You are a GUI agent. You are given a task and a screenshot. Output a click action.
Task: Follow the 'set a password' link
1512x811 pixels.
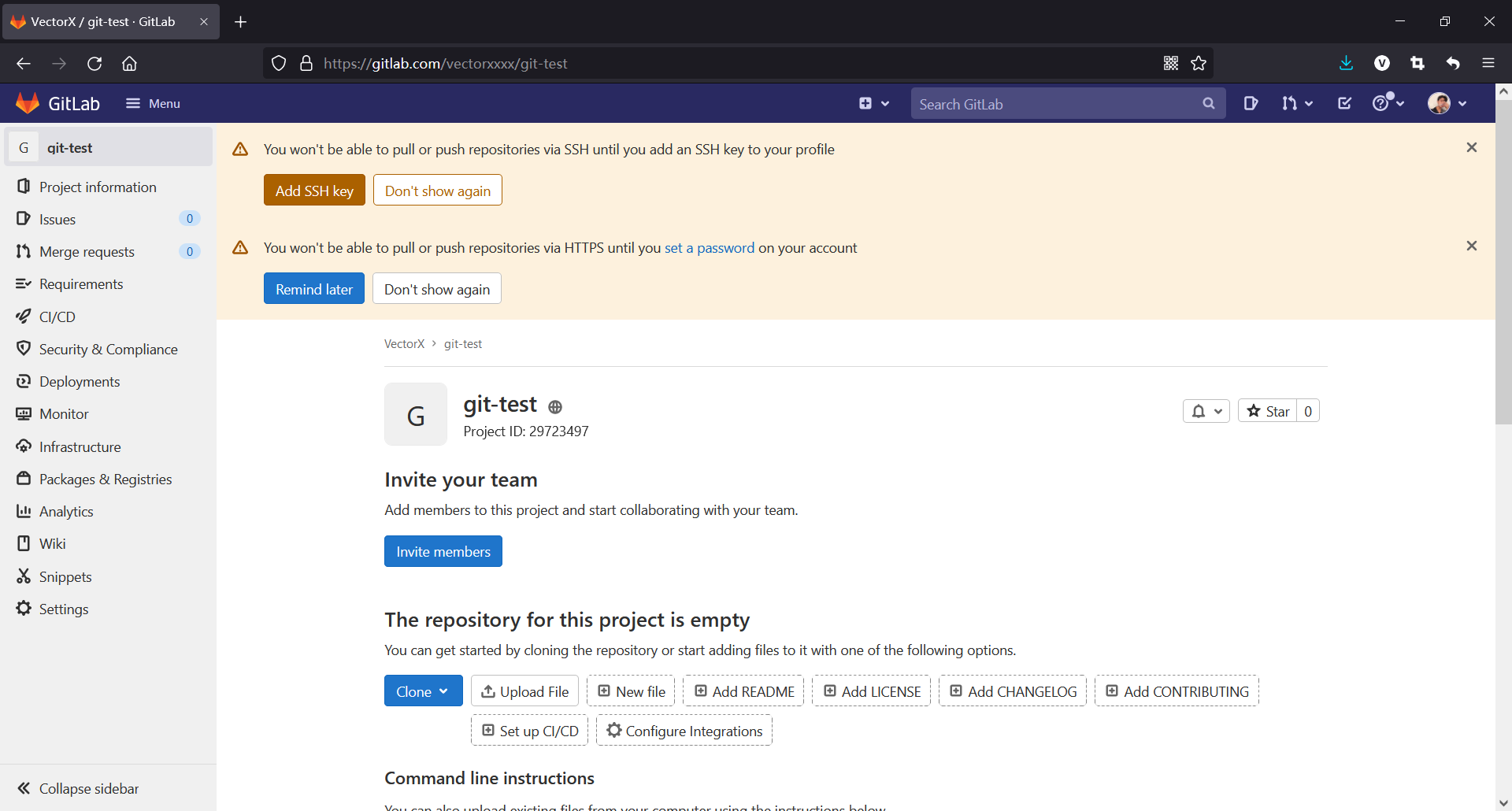coord(710,248)
